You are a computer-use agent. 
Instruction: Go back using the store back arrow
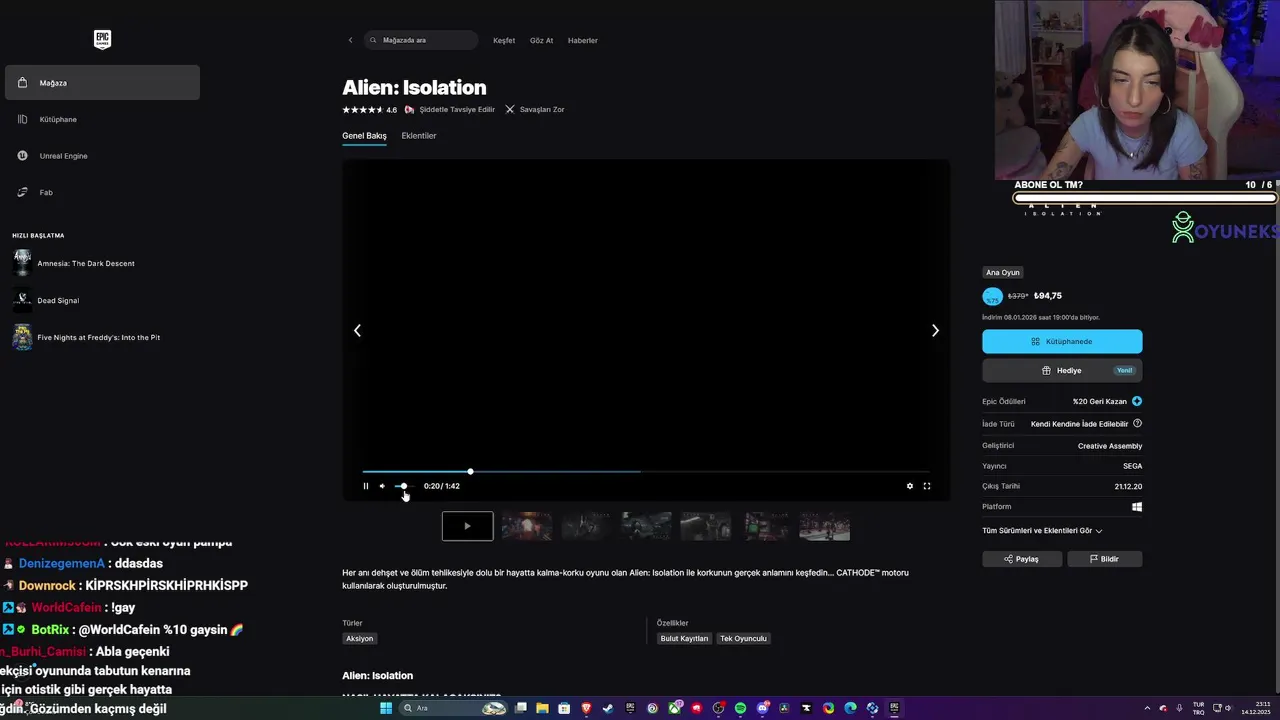[x=350, y=40]
